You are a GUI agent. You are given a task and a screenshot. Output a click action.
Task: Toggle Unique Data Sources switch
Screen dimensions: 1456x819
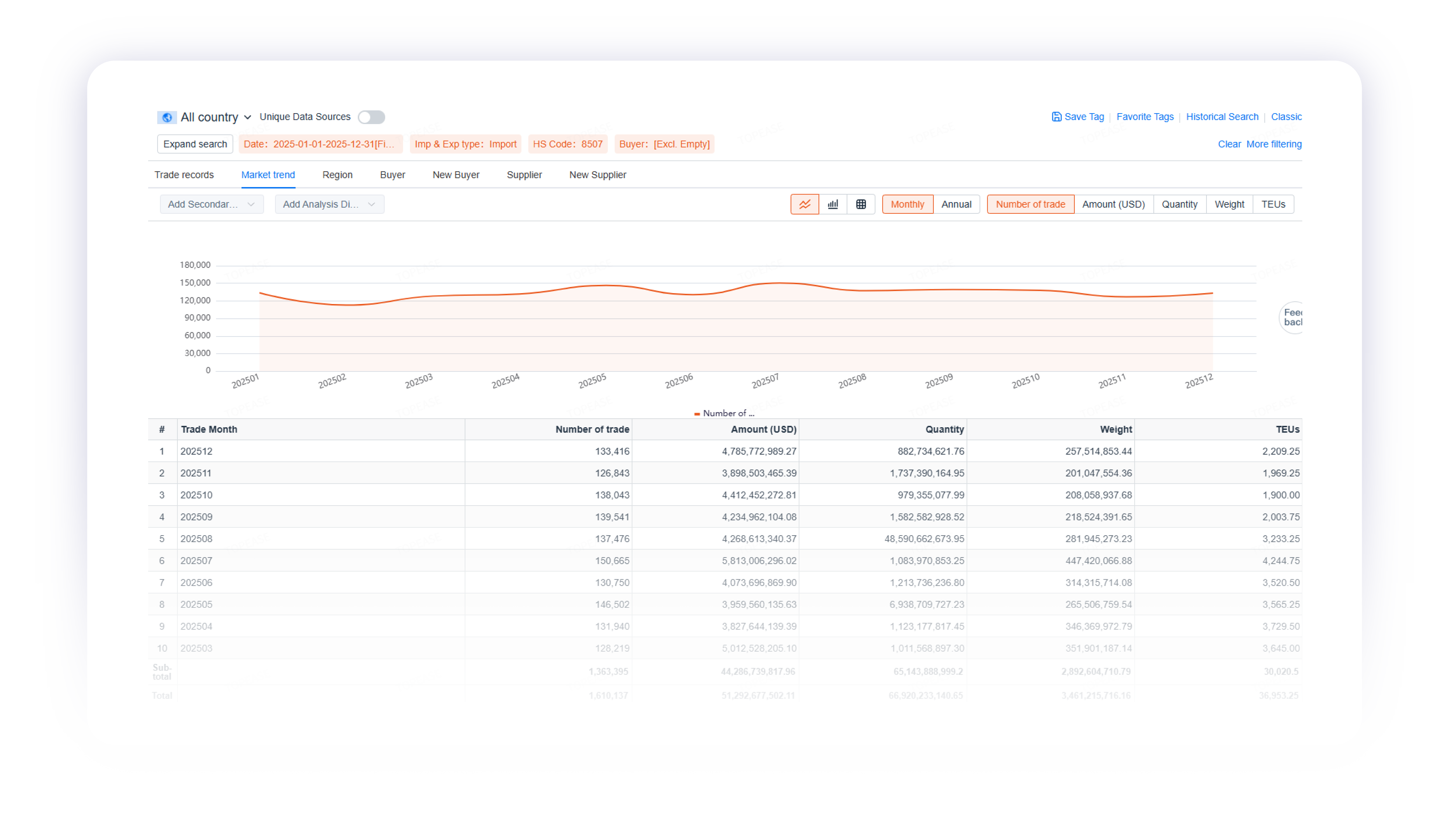[371, 117]
